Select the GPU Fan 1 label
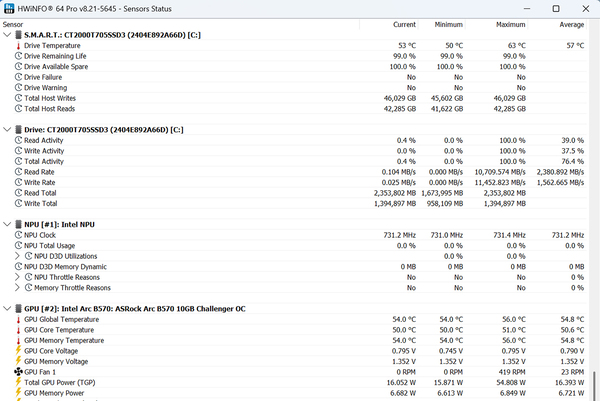Viewport: 600px width, 401px height. pos(40,372)
